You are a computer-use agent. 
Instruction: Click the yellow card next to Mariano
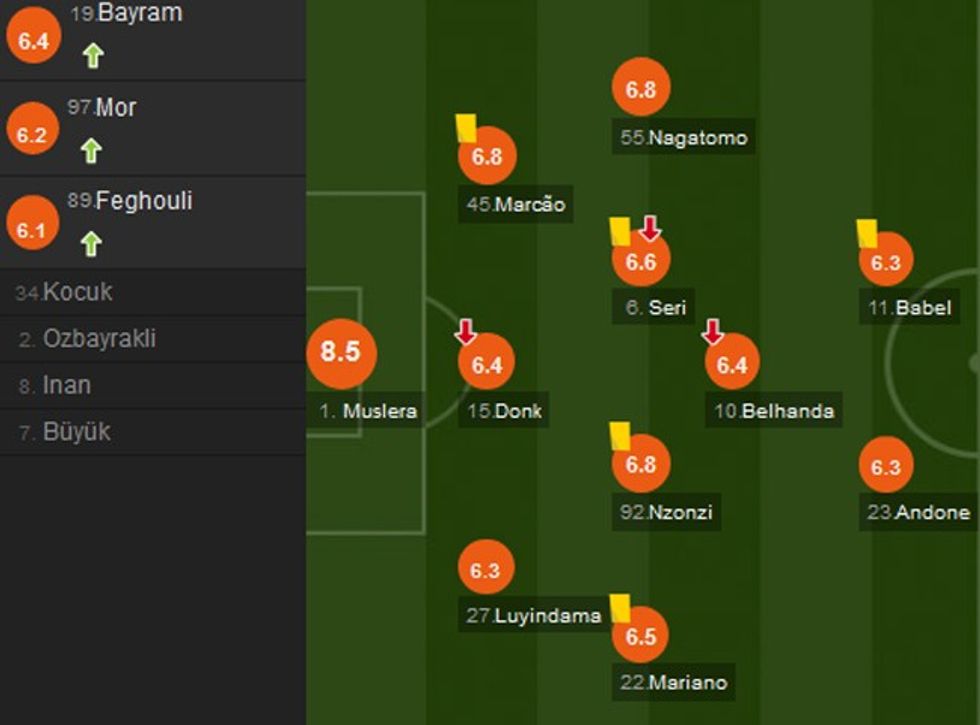620,607
